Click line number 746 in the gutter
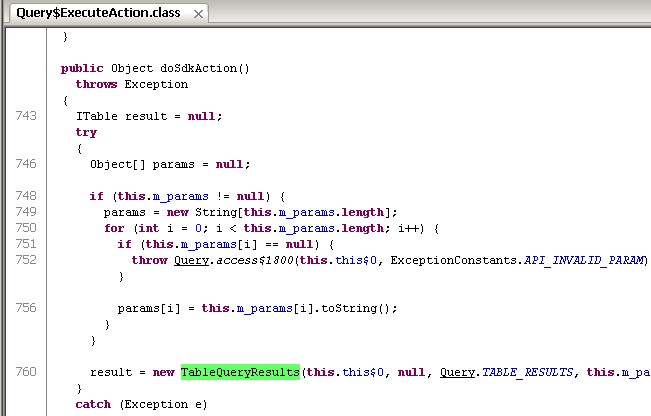The image size is (651, 416). pos(27,164)
